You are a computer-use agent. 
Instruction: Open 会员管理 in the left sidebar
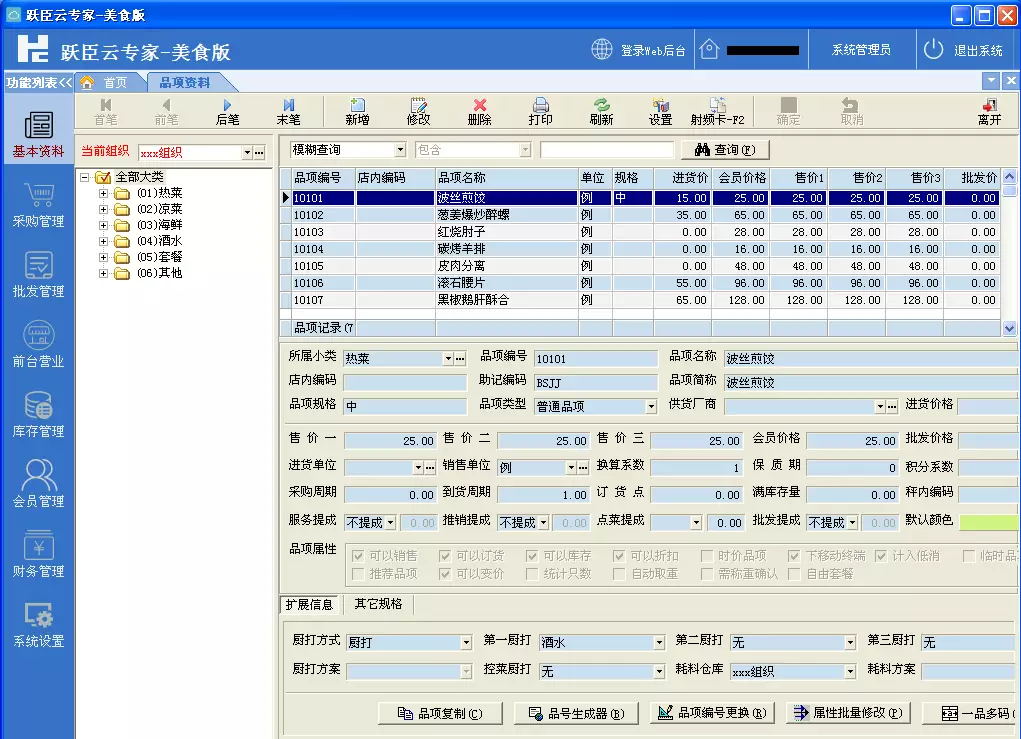38,484
